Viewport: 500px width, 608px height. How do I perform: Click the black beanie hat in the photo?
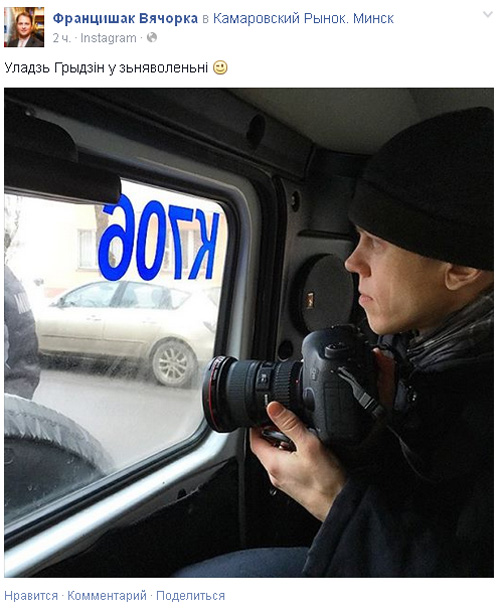[425, 190]
